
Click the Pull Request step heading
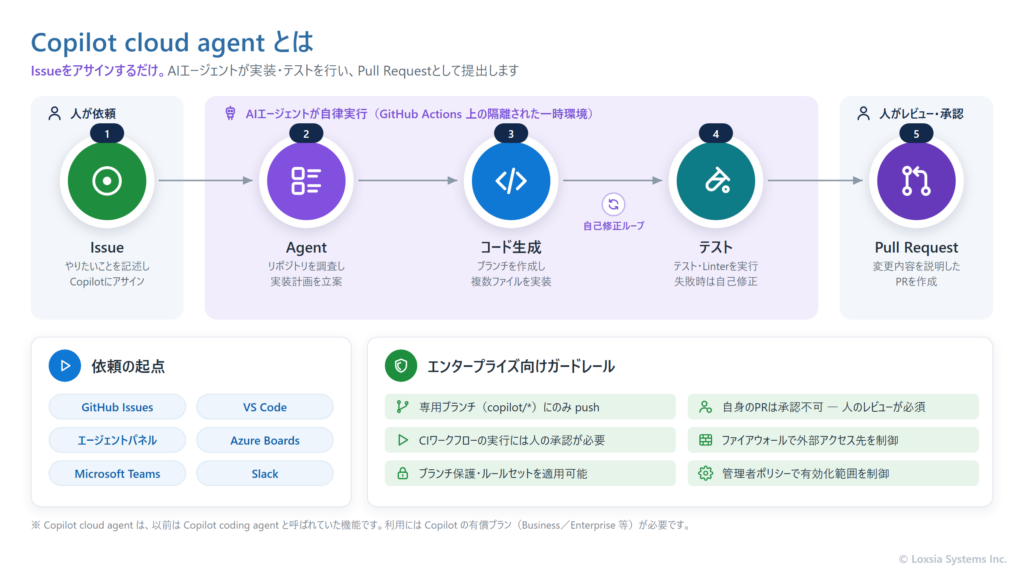click(916, 248)
